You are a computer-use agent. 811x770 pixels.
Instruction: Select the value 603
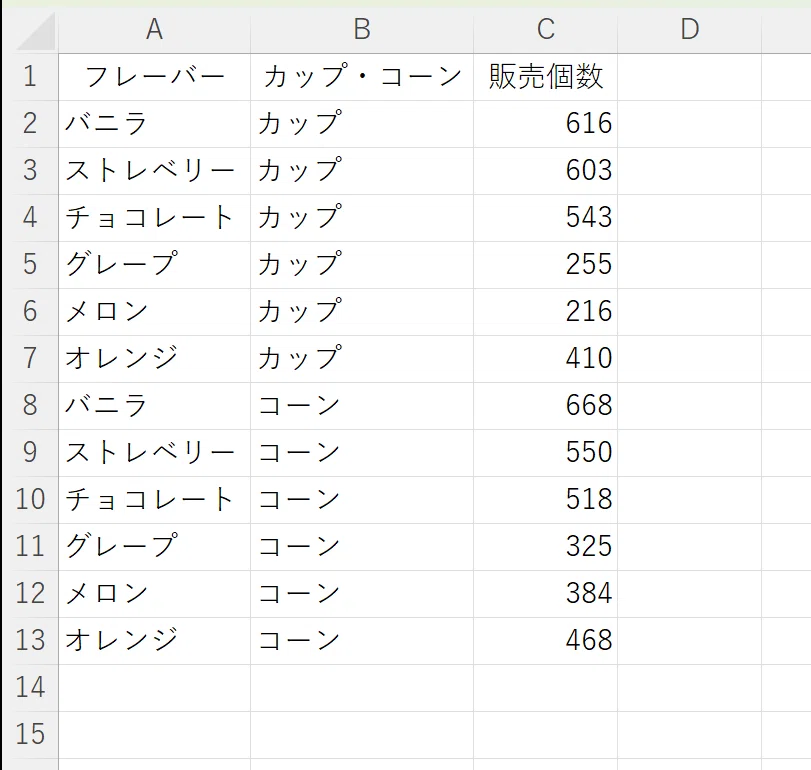pos(546,171)
